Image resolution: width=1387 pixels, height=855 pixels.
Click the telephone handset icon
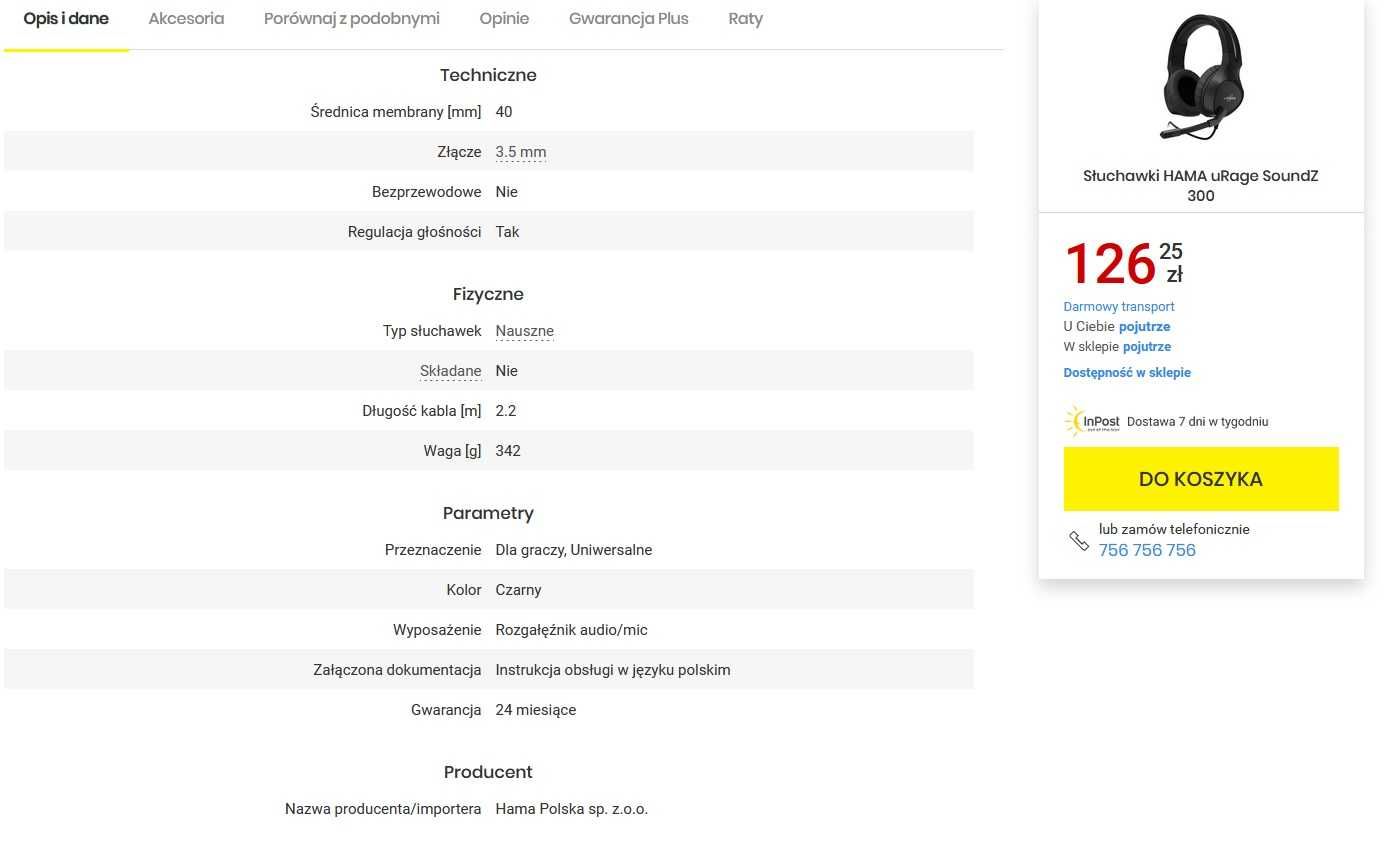(1078, 541)
